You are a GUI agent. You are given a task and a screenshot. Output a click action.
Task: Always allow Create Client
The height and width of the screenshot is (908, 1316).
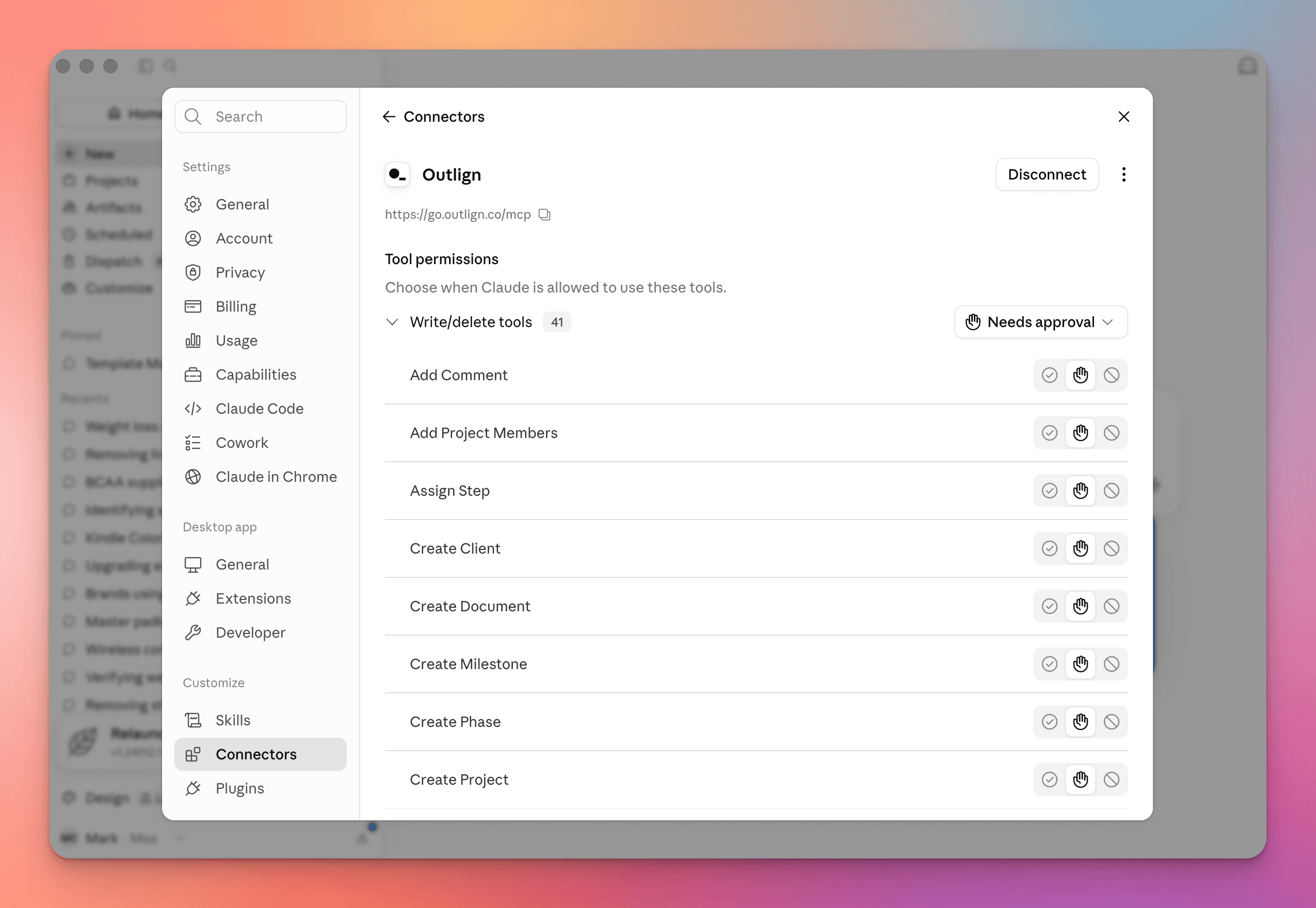tap(1050, 548)
